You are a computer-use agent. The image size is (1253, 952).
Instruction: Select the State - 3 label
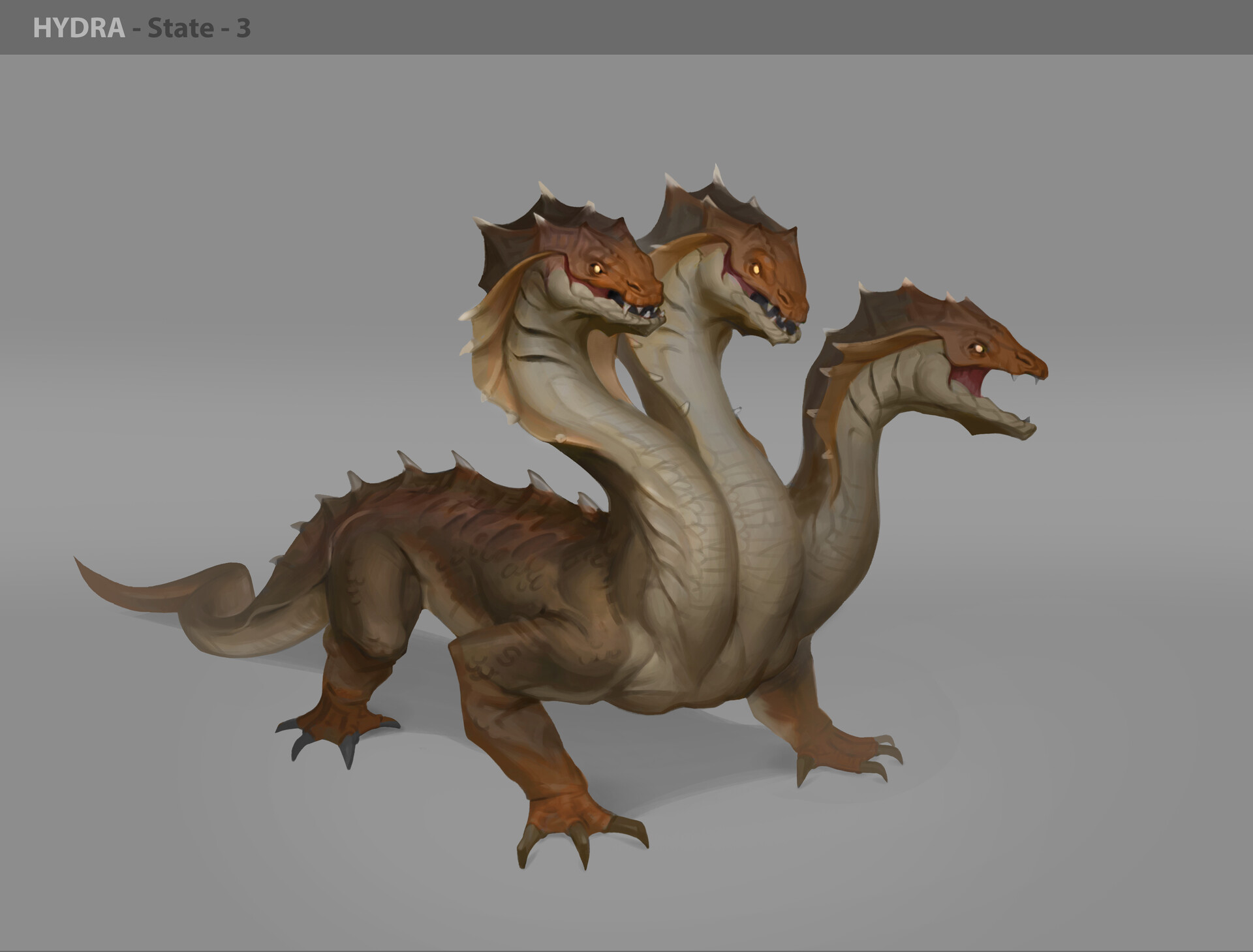click(193, 27)
